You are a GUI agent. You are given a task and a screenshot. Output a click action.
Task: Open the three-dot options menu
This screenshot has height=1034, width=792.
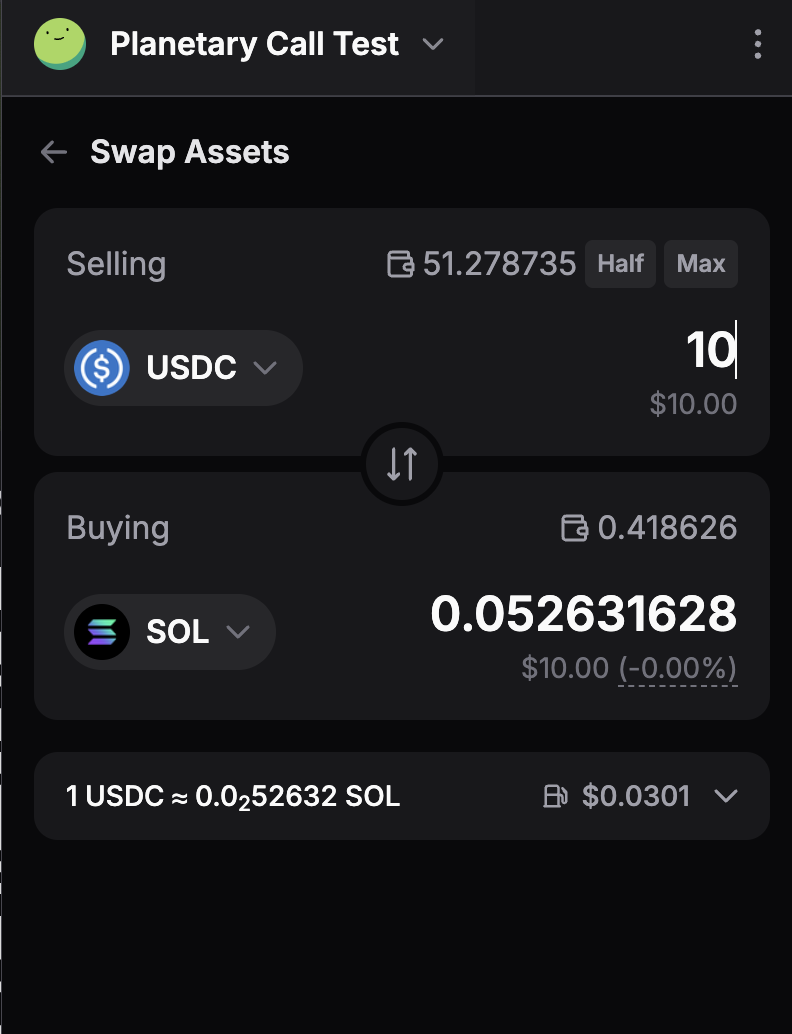point(757,45)
